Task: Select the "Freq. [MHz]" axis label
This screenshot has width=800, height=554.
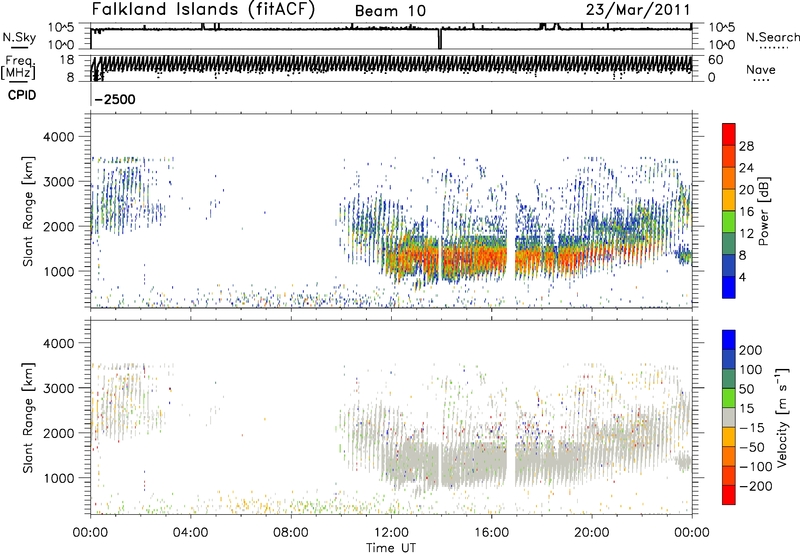Action: [x=18, y=68]
